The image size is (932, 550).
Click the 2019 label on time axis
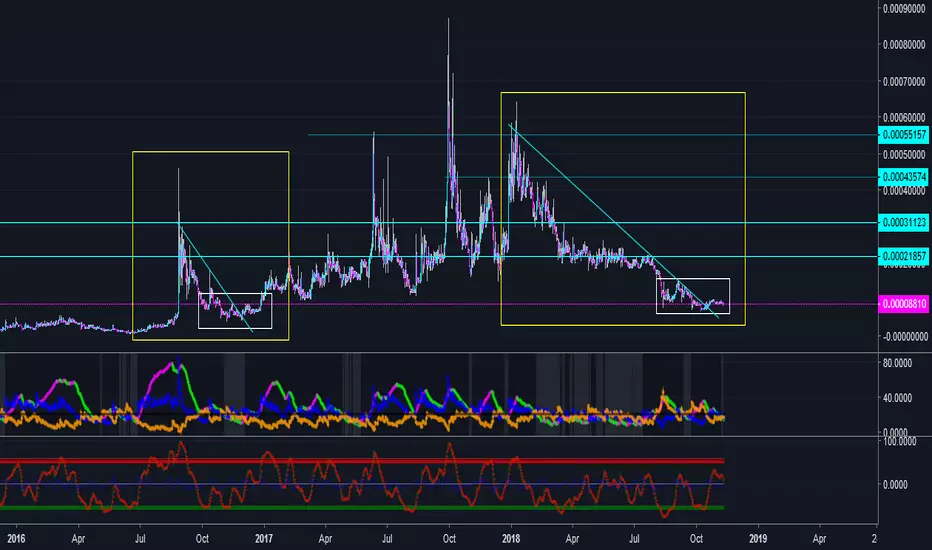(x=758, y=539)
